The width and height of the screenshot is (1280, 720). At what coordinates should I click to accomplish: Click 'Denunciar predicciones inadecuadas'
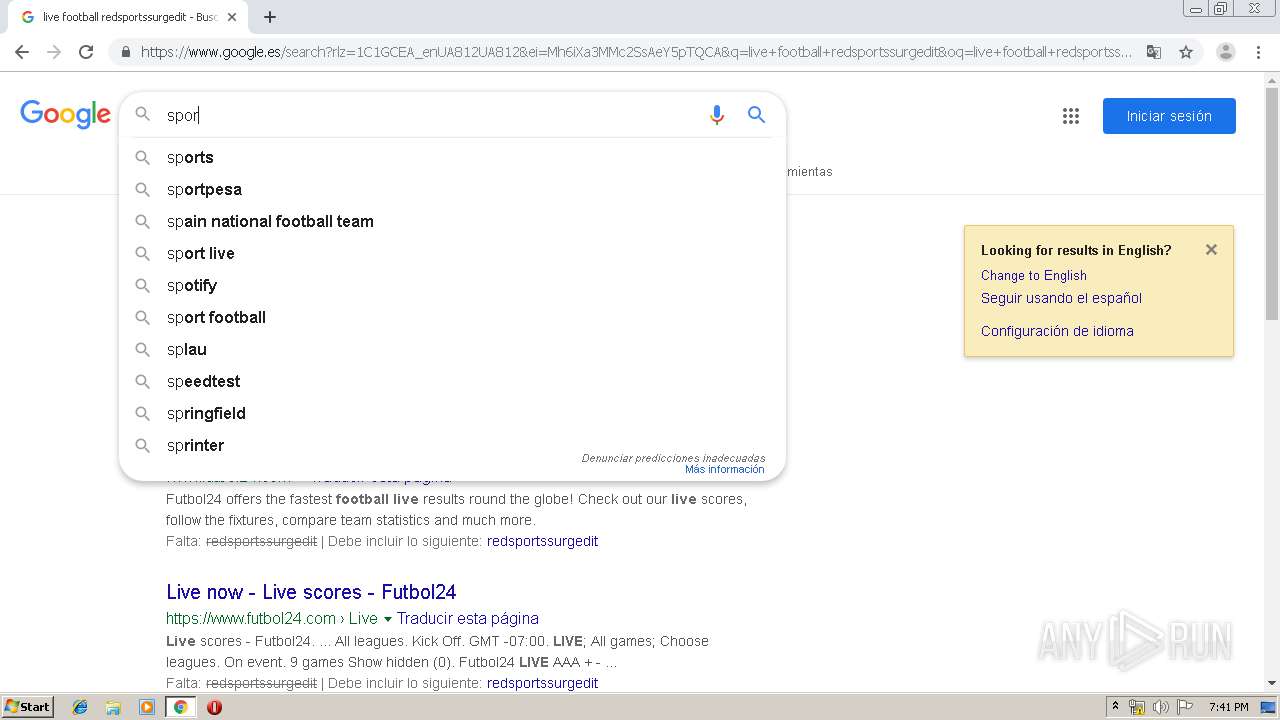(673, 458)
